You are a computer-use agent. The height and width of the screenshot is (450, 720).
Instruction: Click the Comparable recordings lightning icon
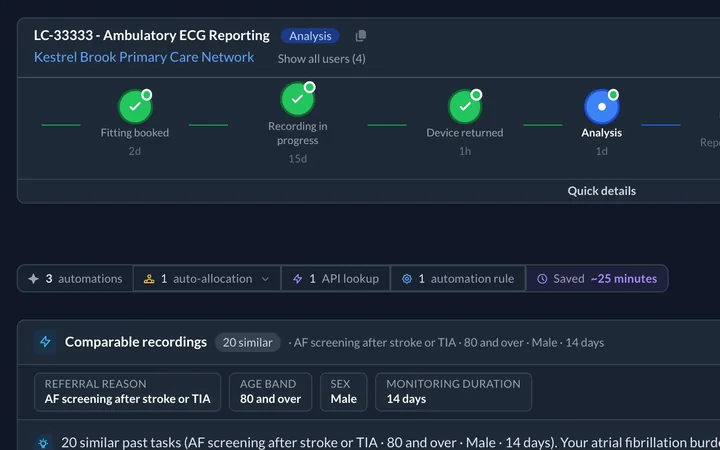tap(45, 342)
